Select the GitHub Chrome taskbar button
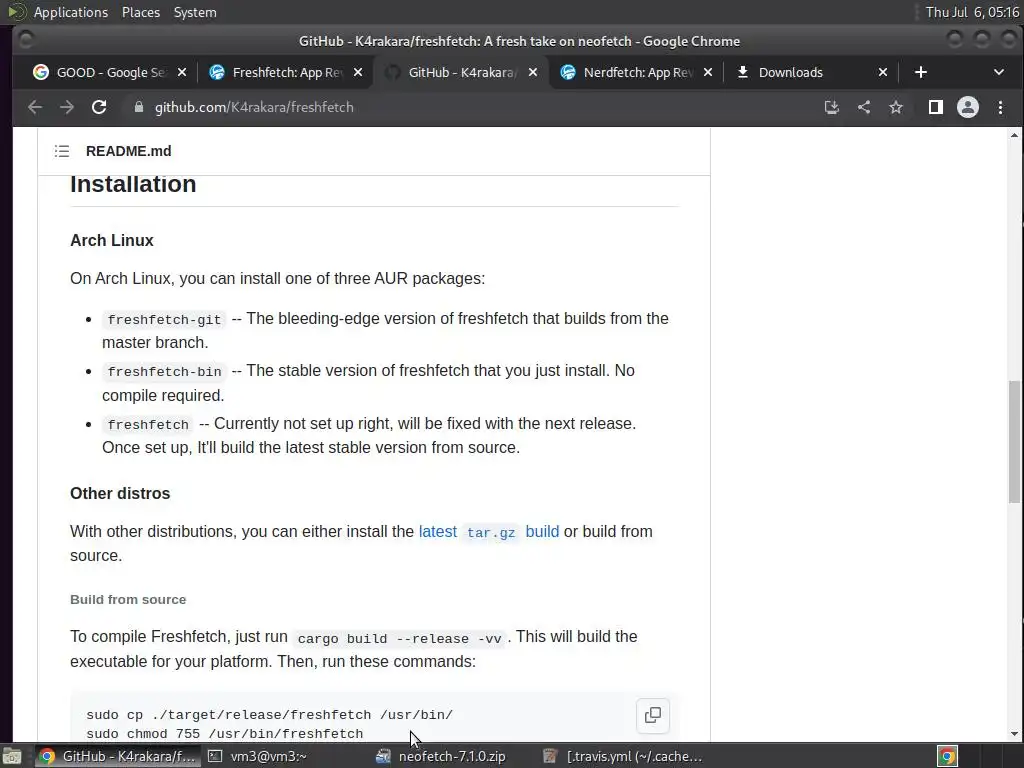This screenshot has height=768, width=1024. click(118, 756)
